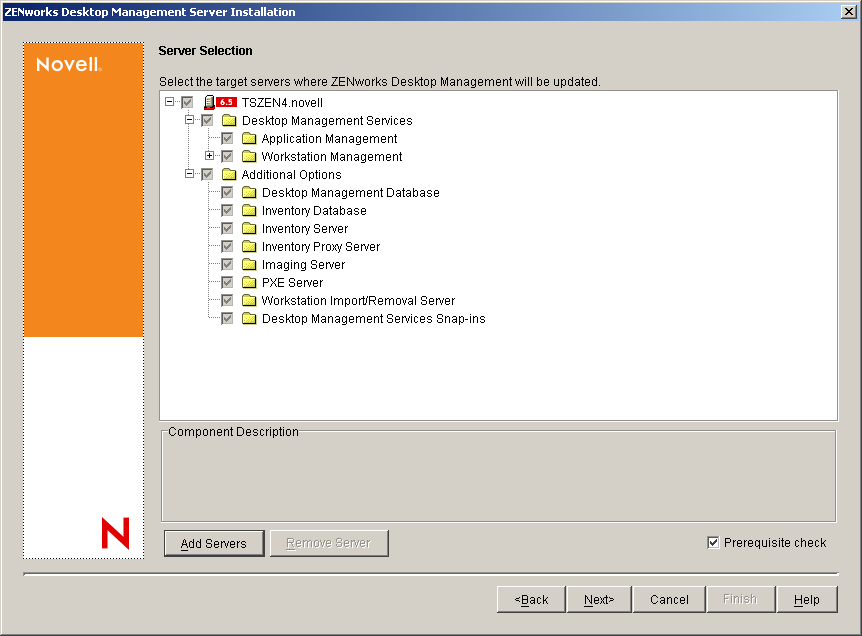Viewport: 862px width, 636px height.
Task: Select the Application Management label
Action: [329, 139]
